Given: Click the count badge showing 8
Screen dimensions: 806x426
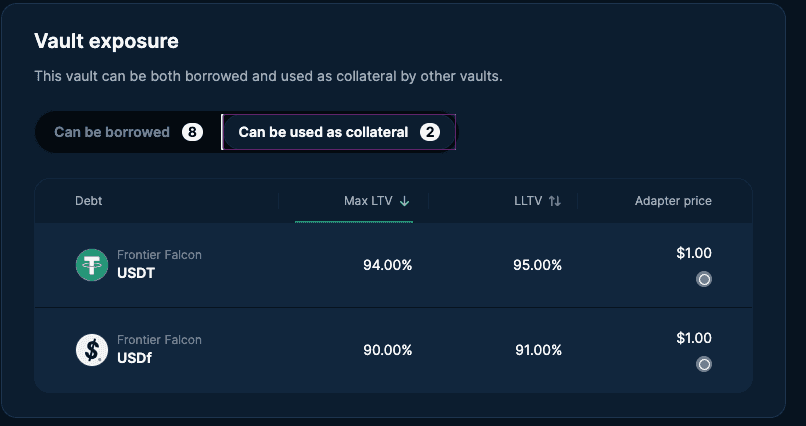Looking at the screenshot, I should click(192, 132).
